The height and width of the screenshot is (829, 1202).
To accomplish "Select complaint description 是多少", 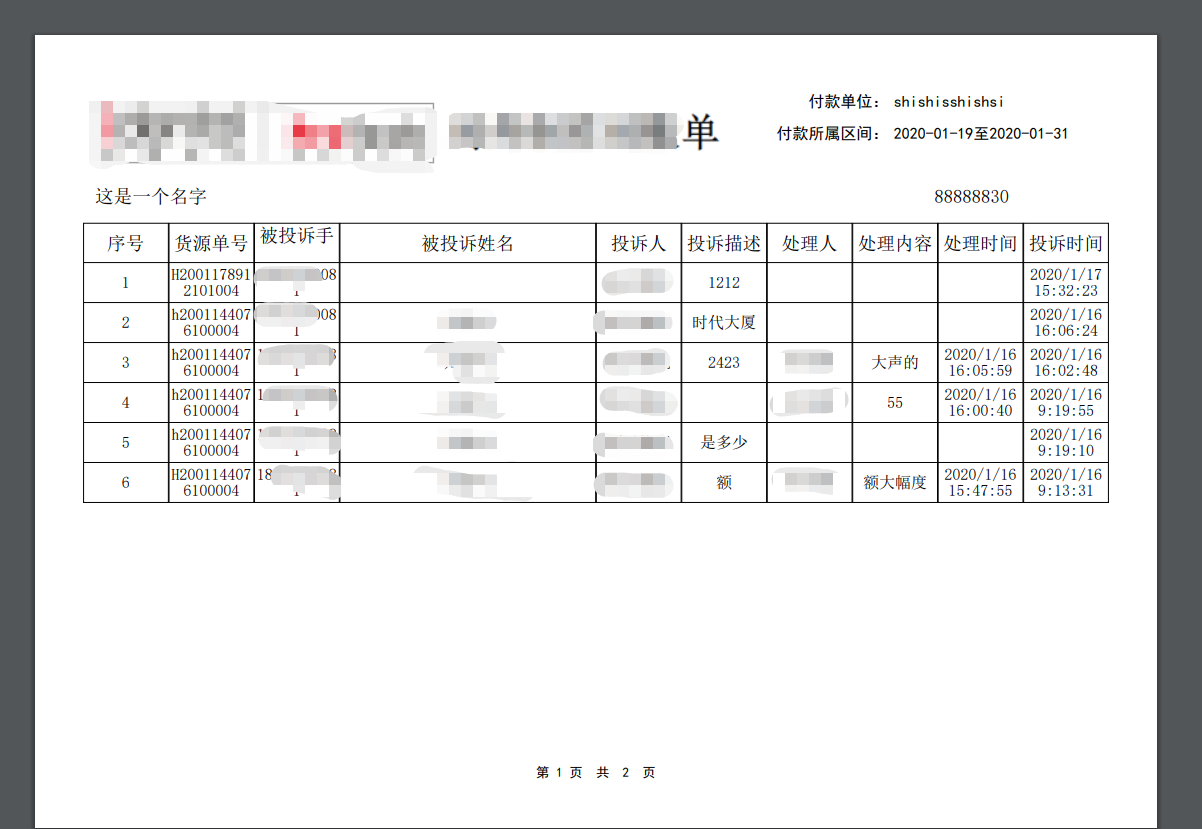I will click(x=724, y=443).
